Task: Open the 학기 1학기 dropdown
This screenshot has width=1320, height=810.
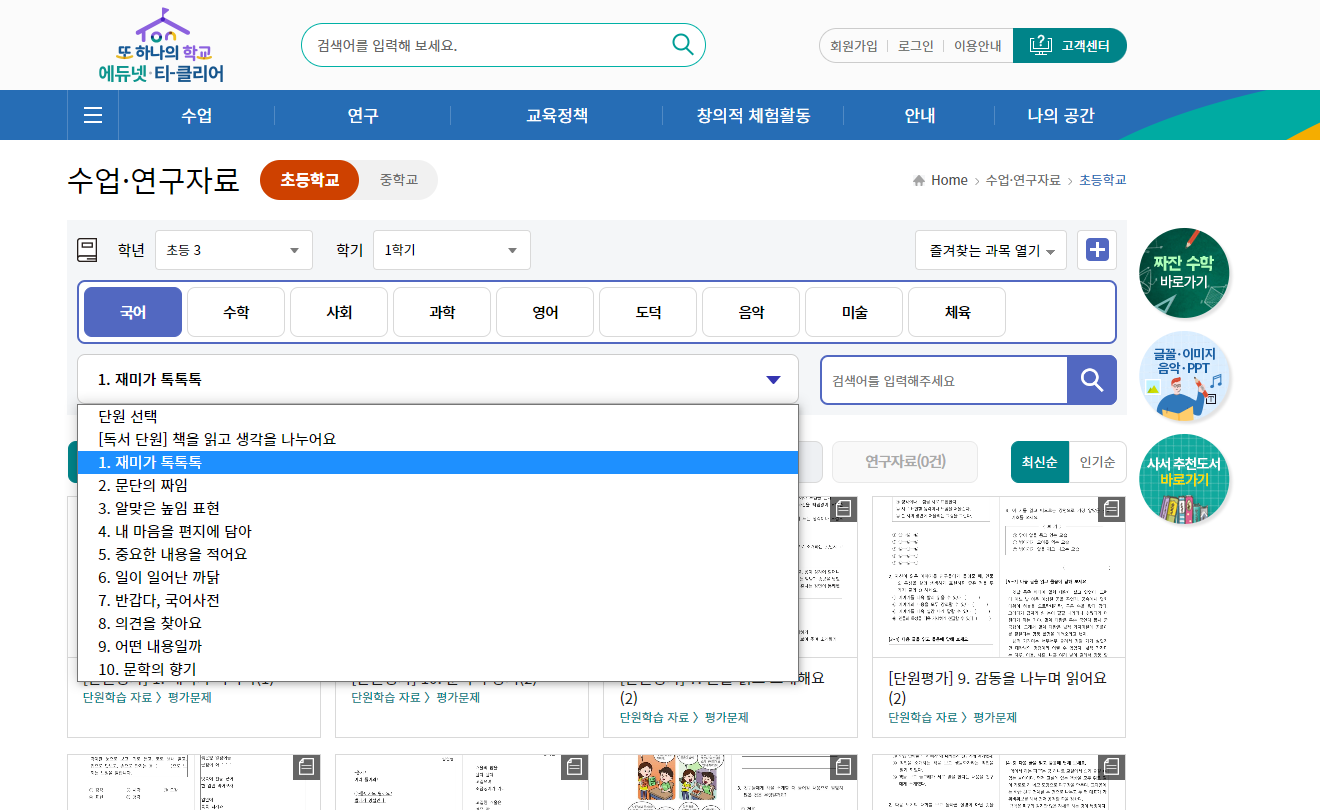Action: click(452, 250)
